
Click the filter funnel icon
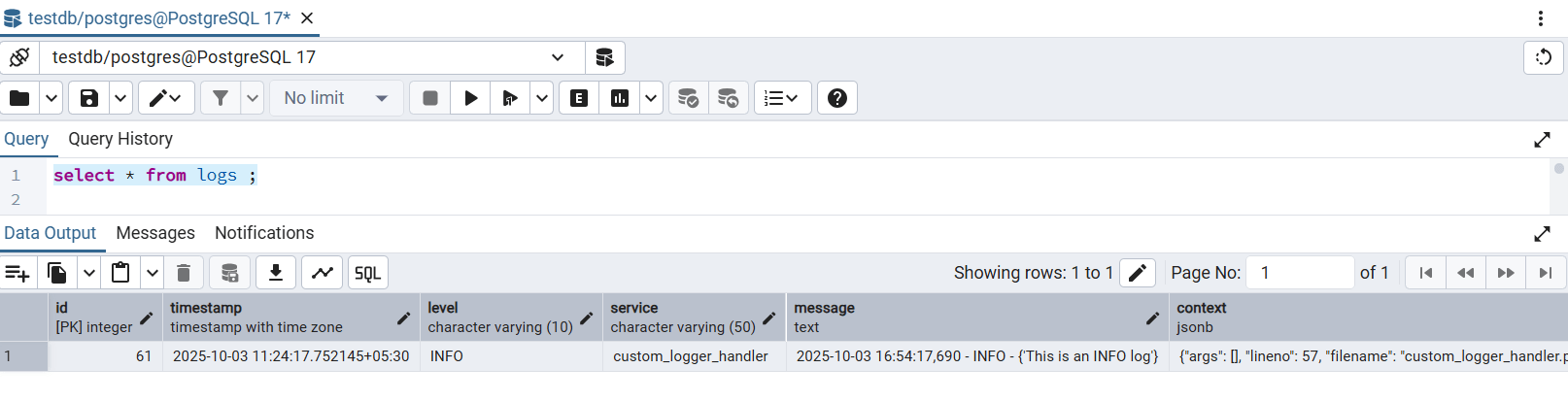click(221, 98)
